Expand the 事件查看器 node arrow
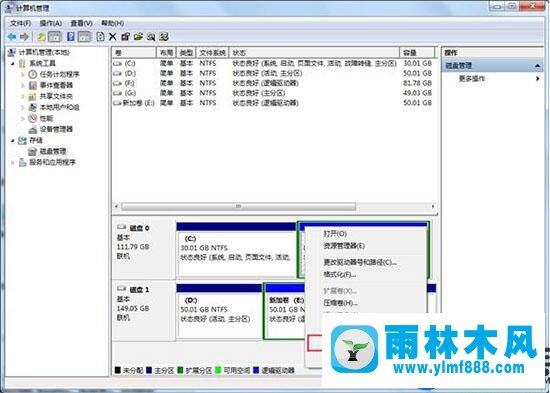550x393 pixels. 23,86
